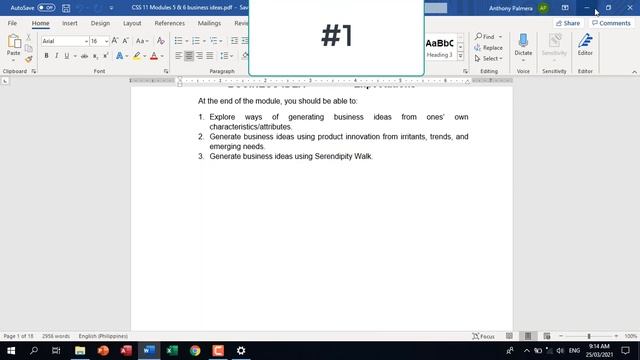Apply multilevel list
640x360 pixels.
[213, 41]
